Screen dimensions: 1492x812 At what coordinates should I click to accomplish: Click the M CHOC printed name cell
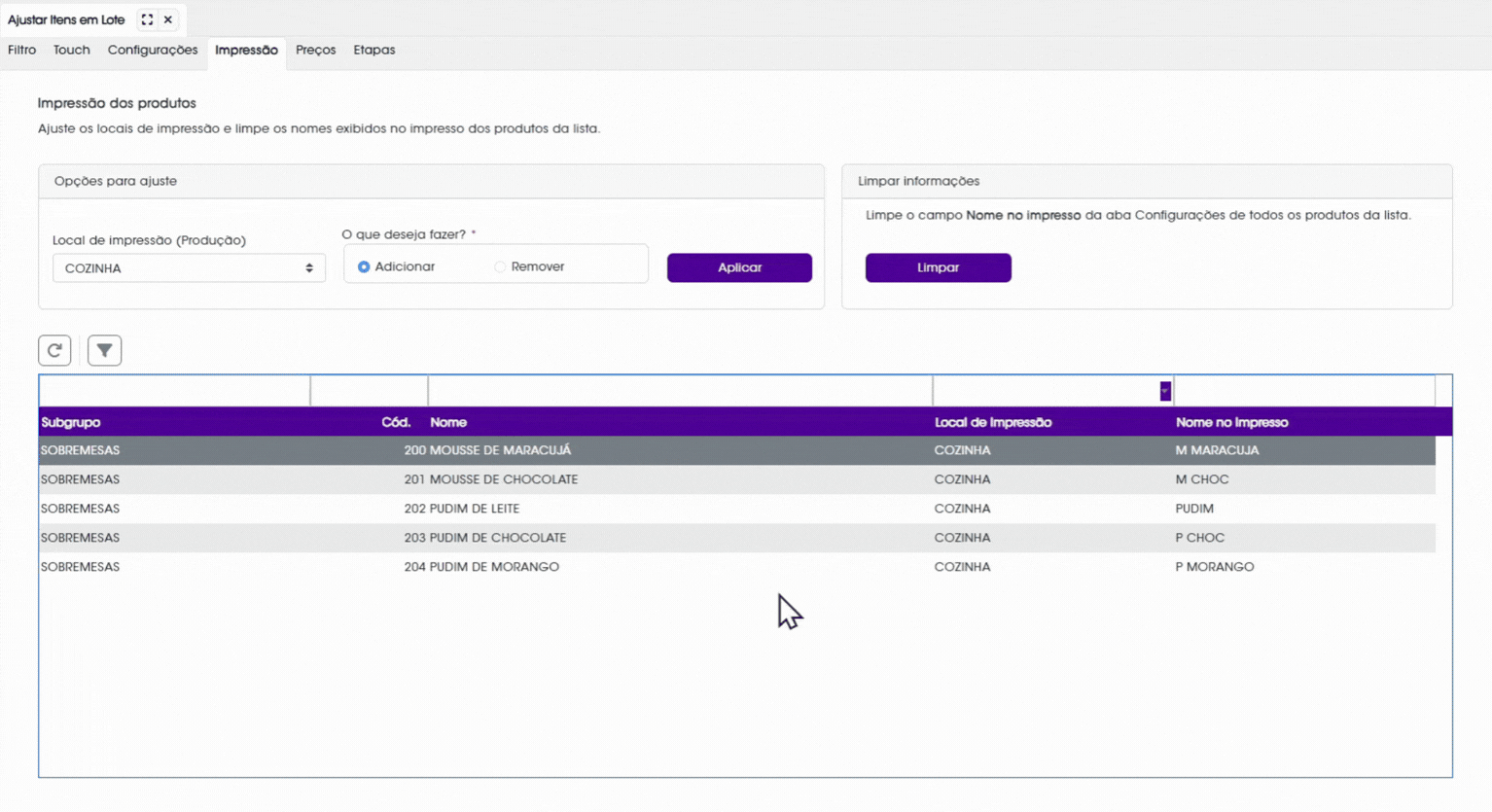pos(1202,479)
